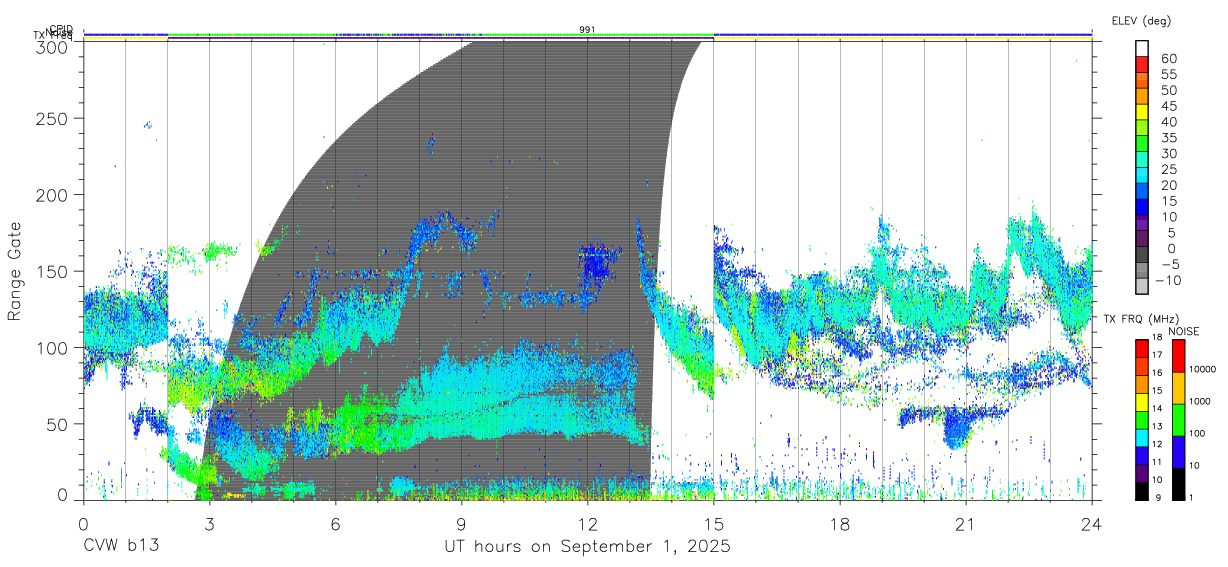Viewport: 1228px width, 567px height.
Task: Click the '24' tick label on UT hours axis
Action: [1091, 524]
